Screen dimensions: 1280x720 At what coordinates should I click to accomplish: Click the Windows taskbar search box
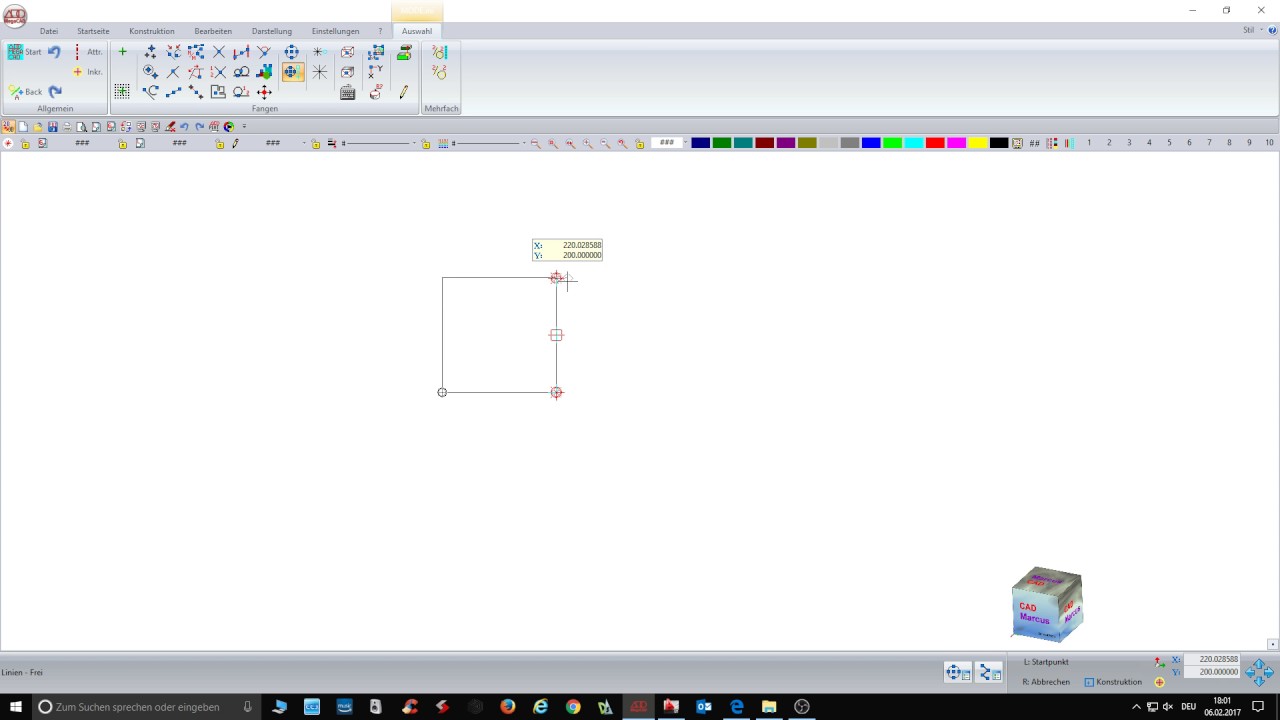point(148,707)
